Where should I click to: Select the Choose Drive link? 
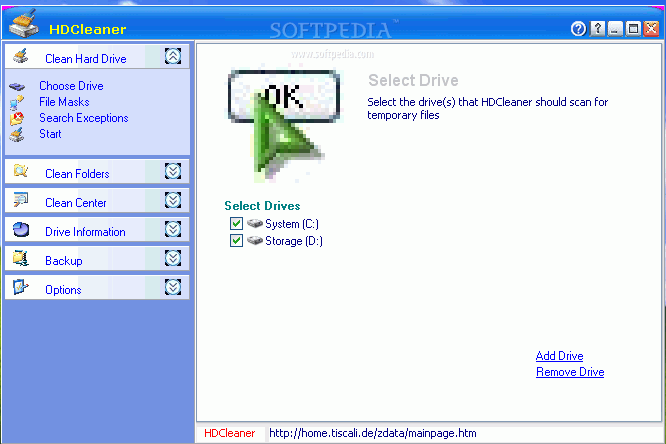(71, 86)
